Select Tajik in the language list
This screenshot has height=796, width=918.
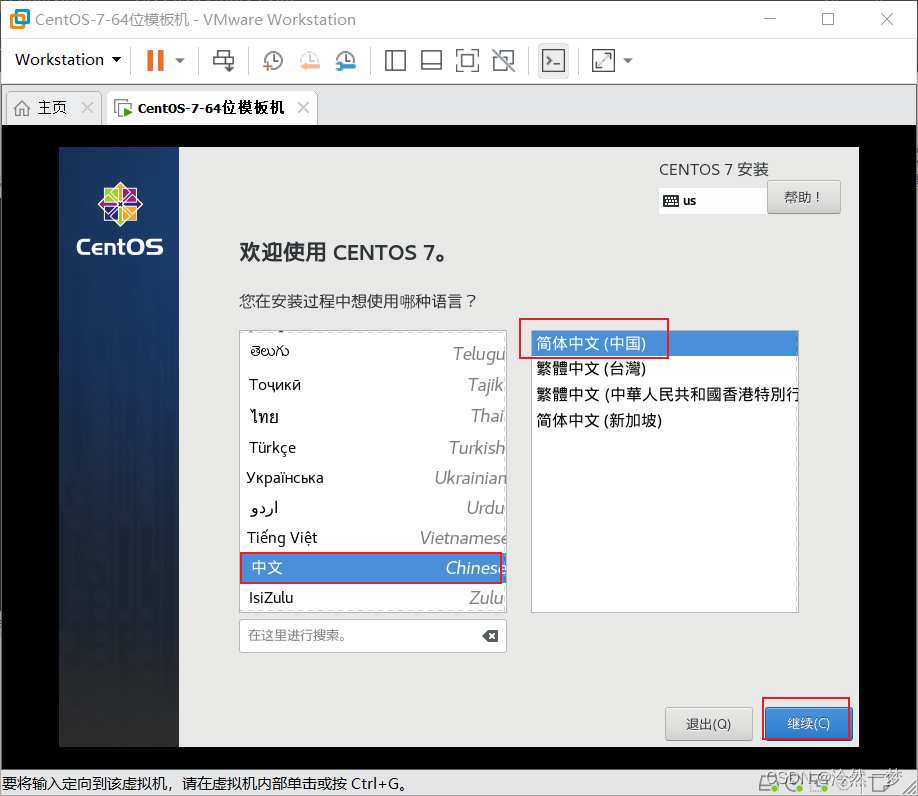point(373,385)
